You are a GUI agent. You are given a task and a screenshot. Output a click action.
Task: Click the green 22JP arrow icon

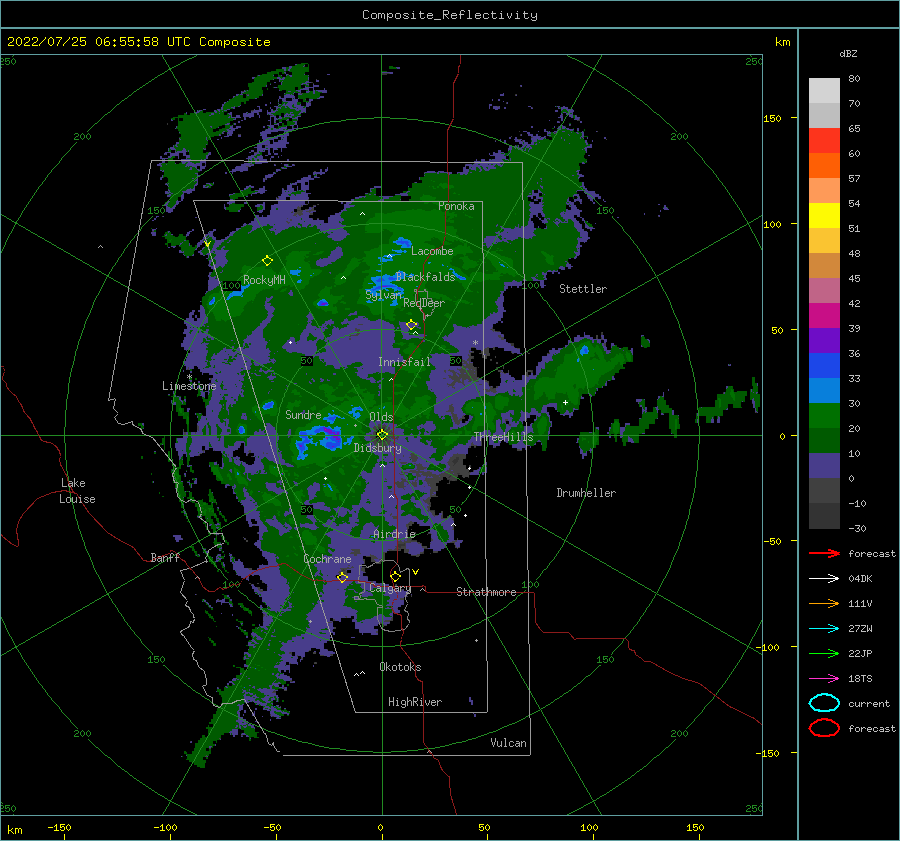coord(824,653)
